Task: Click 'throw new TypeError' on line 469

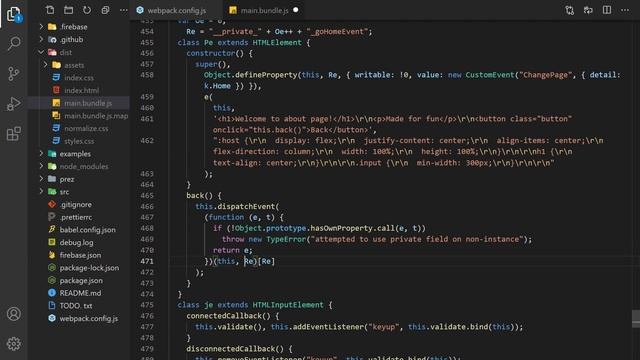Action: pyautogui.click(x=264, y=239)
